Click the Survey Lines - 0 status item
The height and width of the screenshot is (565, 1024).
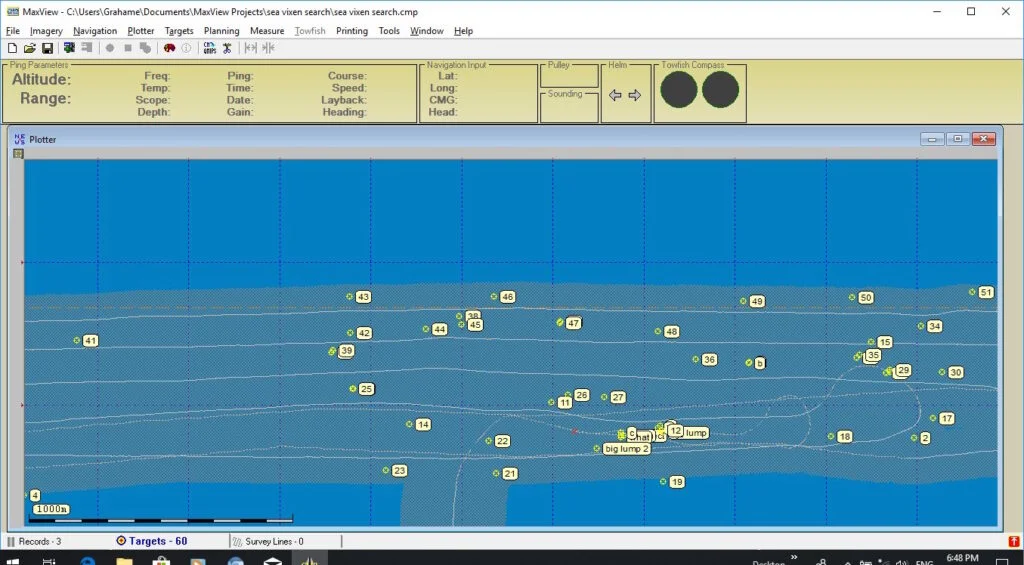click(x=268, y=541)
